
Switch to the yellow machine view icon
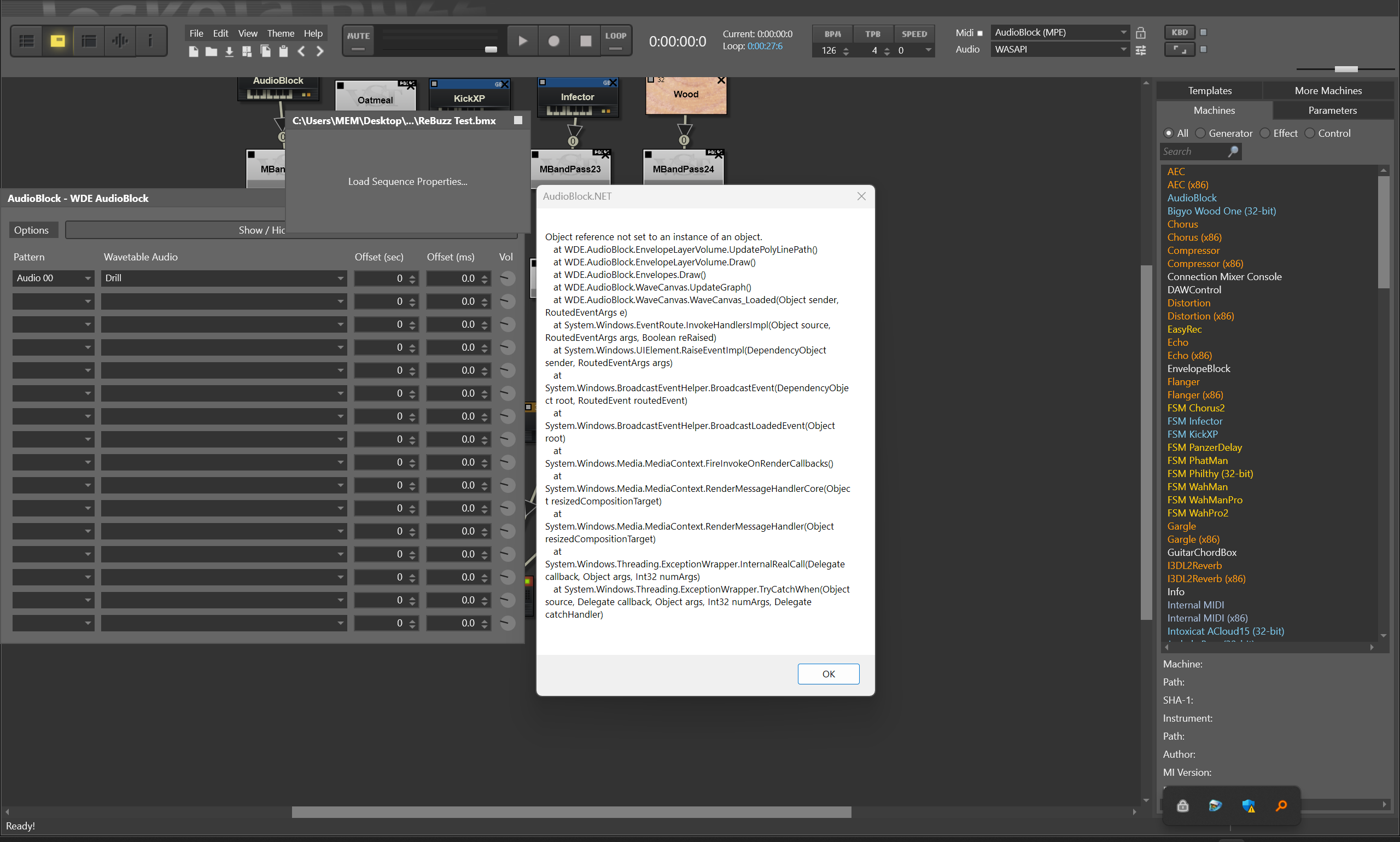(57, 41)
